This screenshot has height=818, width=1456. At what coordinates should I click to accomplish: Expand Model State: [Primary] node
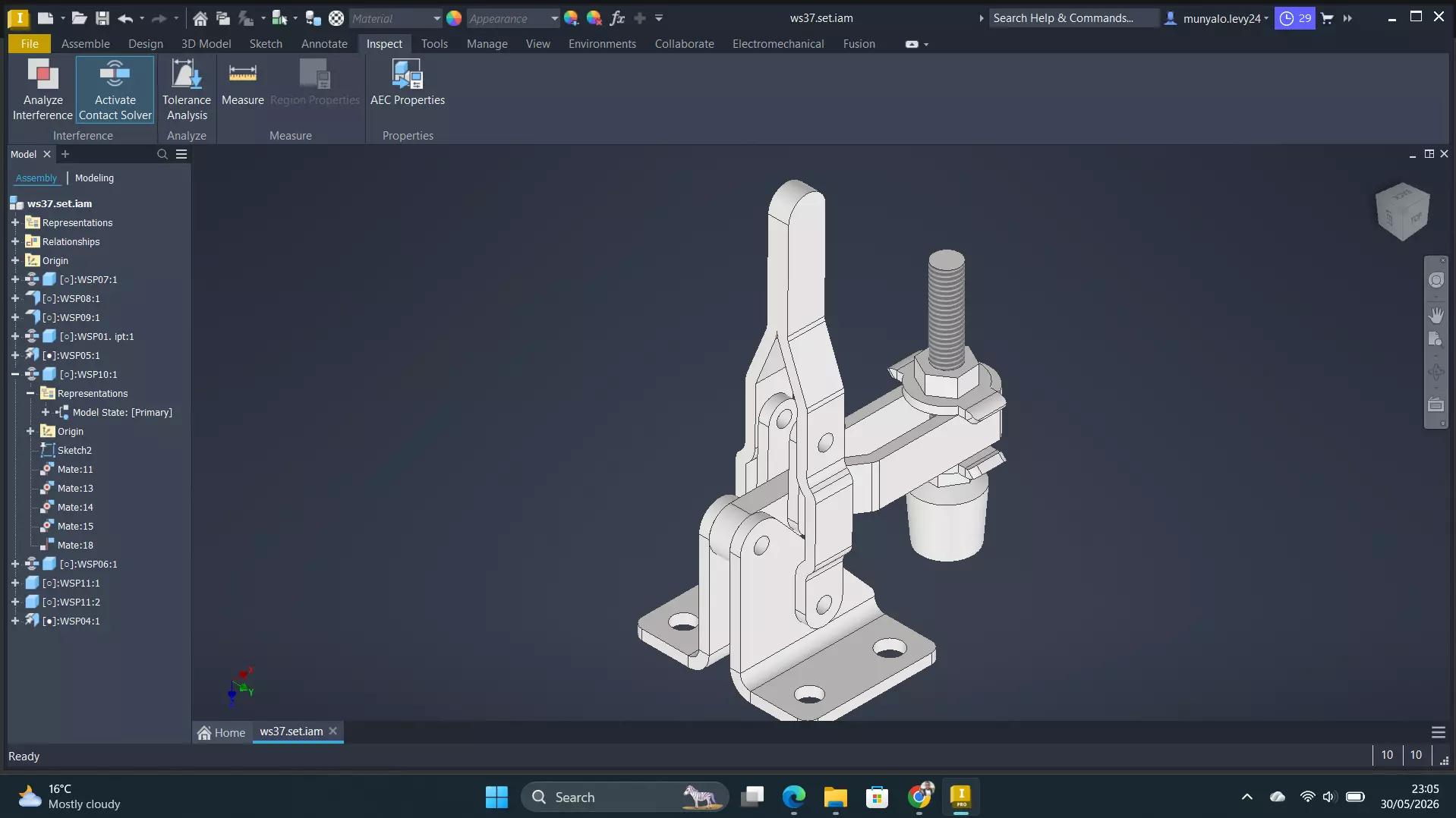(x=46, y=412)
